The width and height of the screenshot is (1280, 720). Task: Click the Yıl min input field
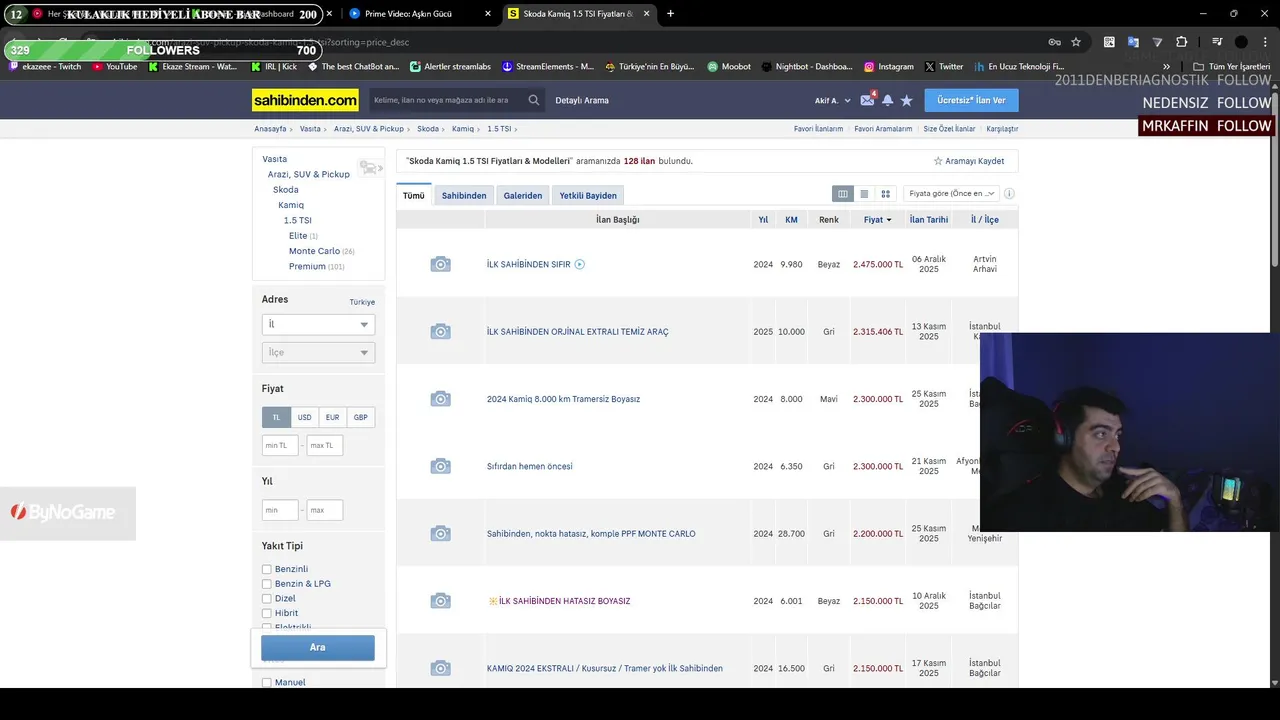click(x=280, y=510)
